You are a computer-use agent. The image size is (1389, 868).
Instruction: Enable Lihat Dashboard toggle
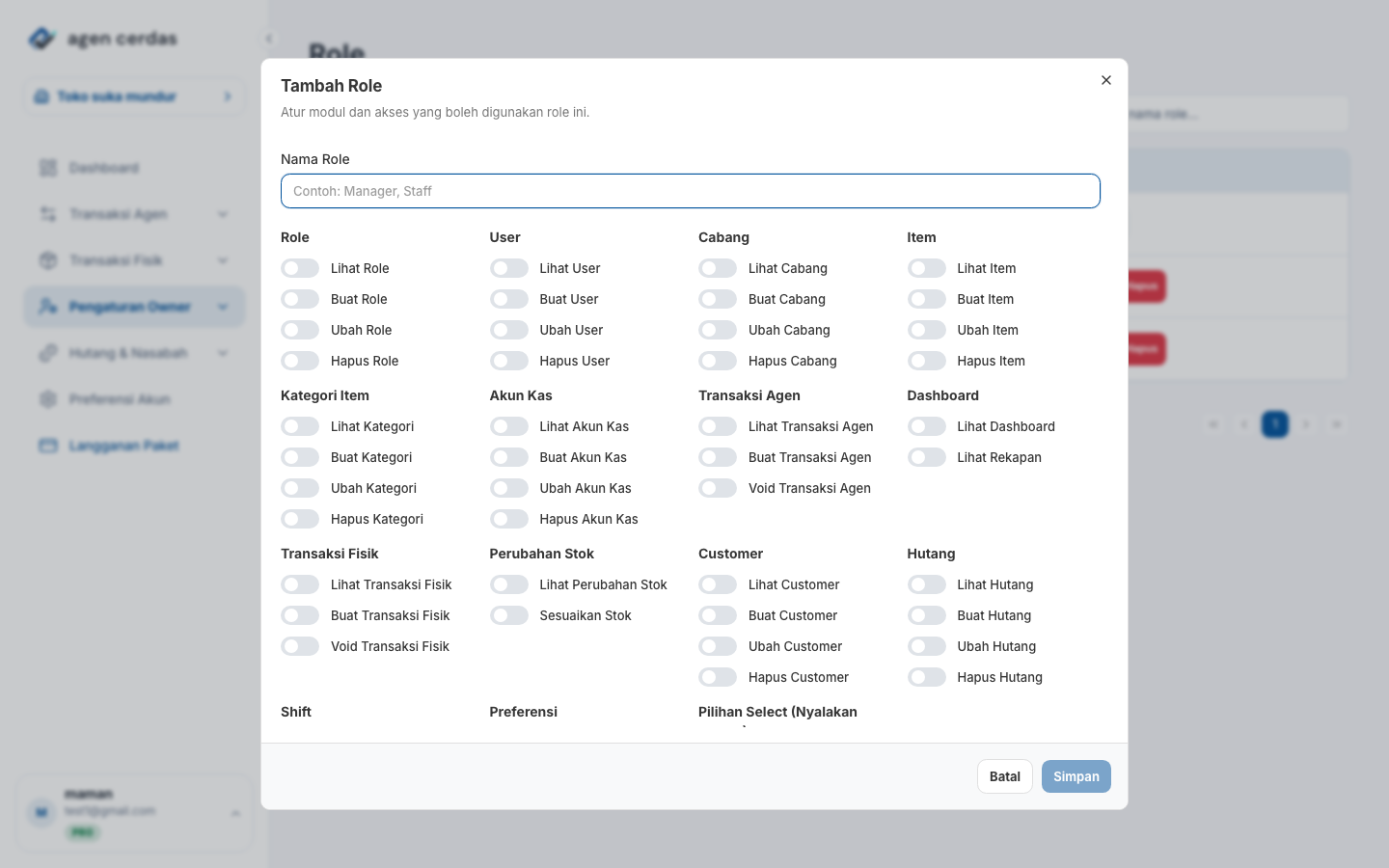[927, 426]
